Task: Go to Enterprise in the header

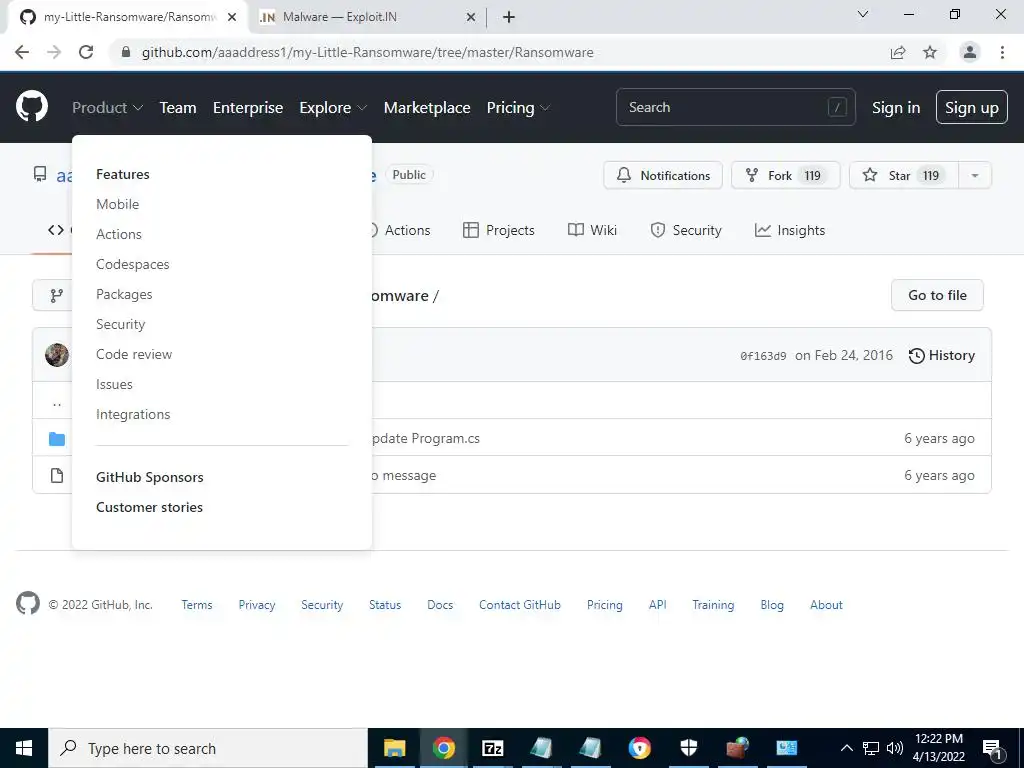Action: pos(248,108)
